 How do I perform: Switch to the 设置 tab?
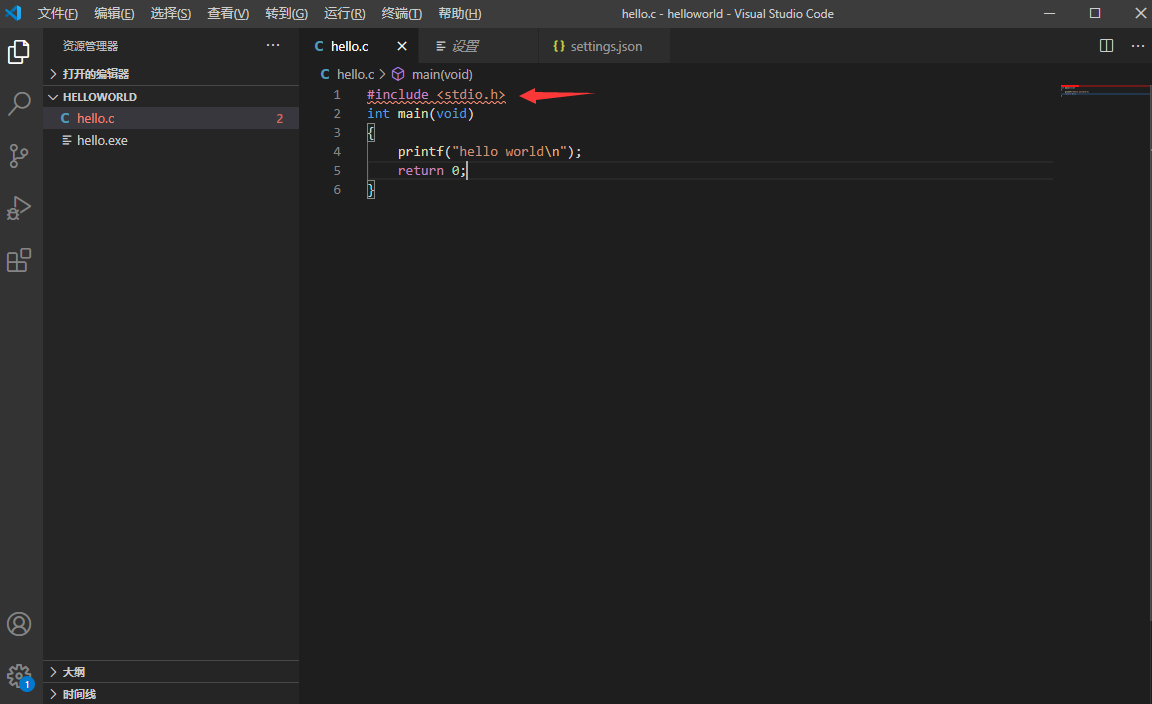pyautogui.click(x=478, y=46)
